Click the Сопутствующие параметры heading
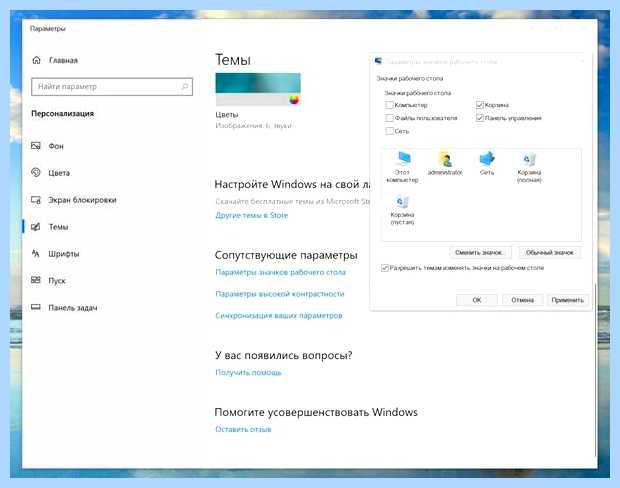This screenshot has height=488, width=620. pyautogui.click(x=286, y=255)
